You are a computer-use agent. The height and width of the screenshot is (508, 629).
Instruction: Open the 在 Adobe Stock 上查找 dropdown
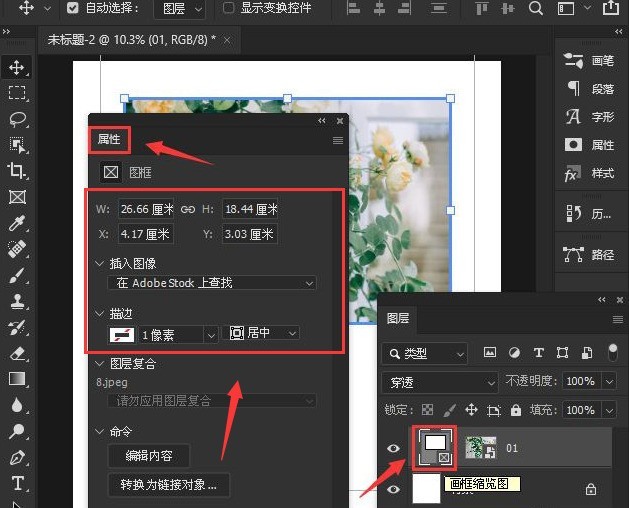click(x=211, y=283)
